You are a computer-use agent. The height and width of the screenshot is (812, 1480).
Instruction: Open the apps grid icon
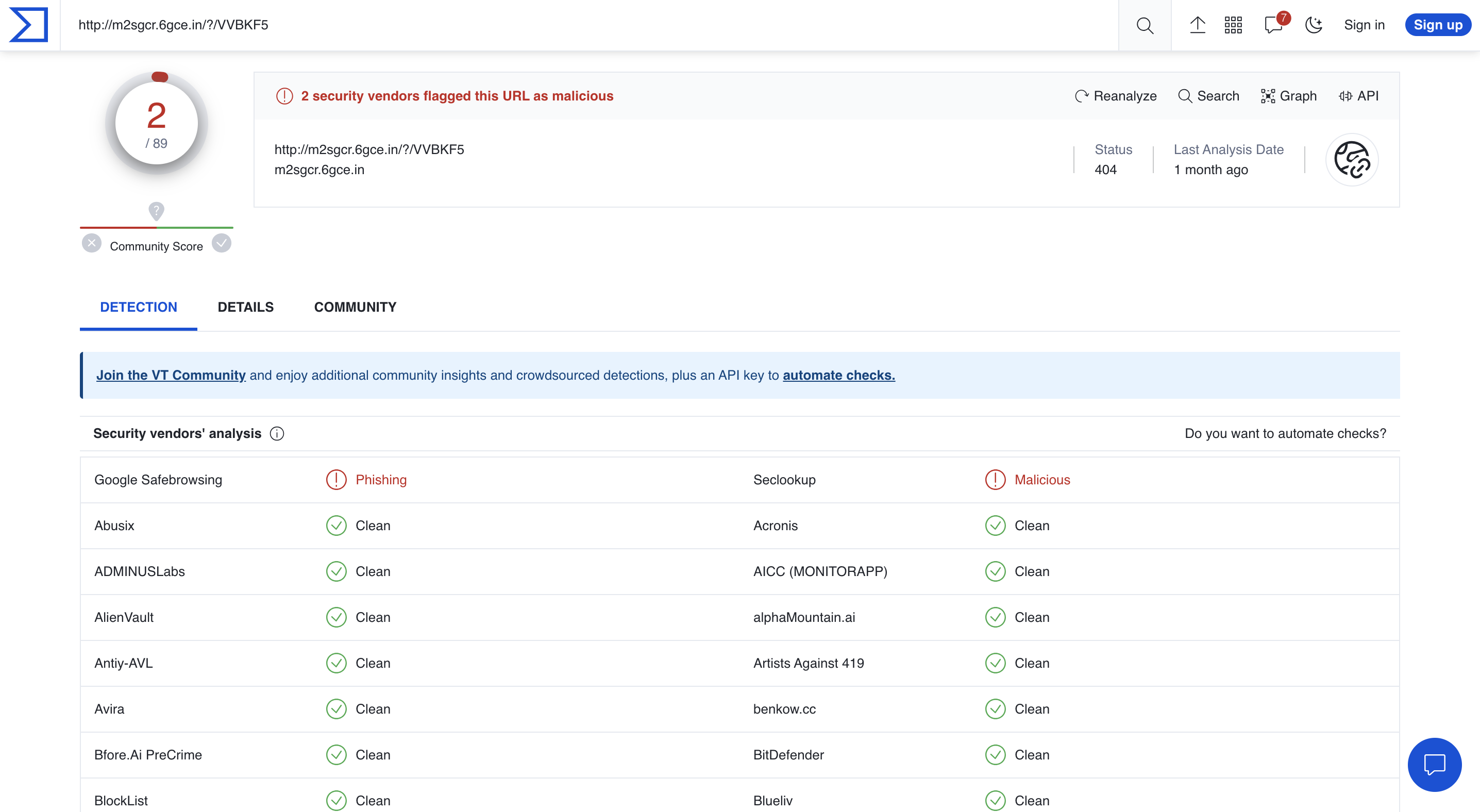[1233, 25]
